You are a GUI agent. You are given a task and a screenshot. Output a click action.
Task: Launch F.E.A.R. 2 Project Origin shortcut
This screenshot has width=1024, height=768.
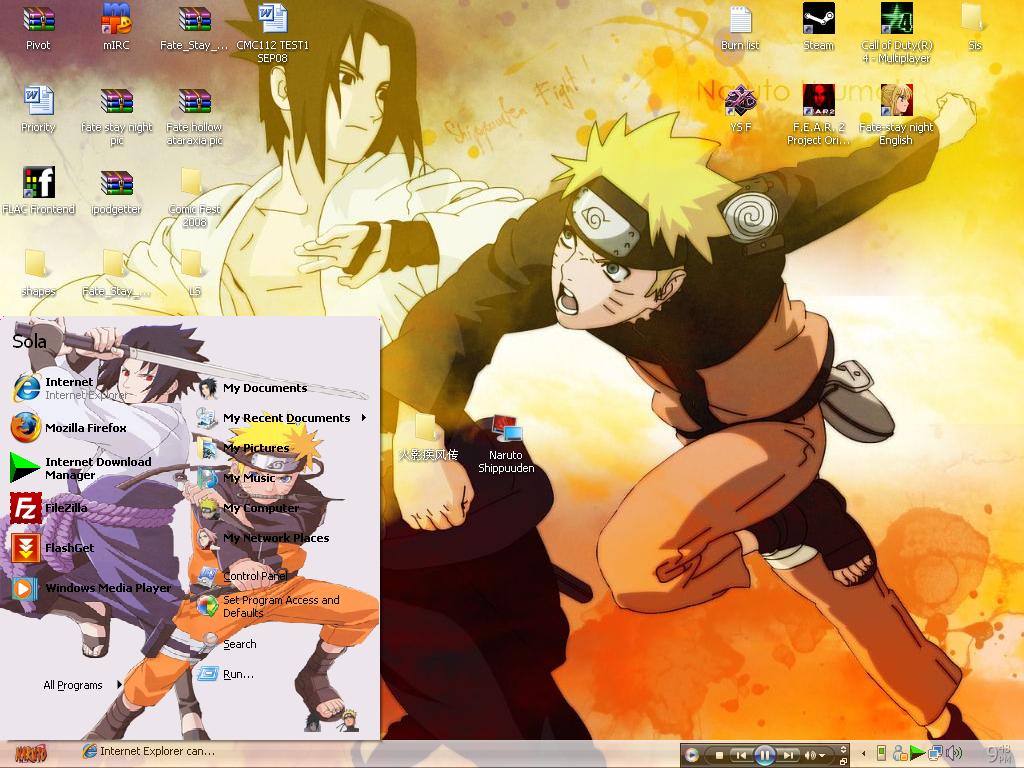pos(818,115)
